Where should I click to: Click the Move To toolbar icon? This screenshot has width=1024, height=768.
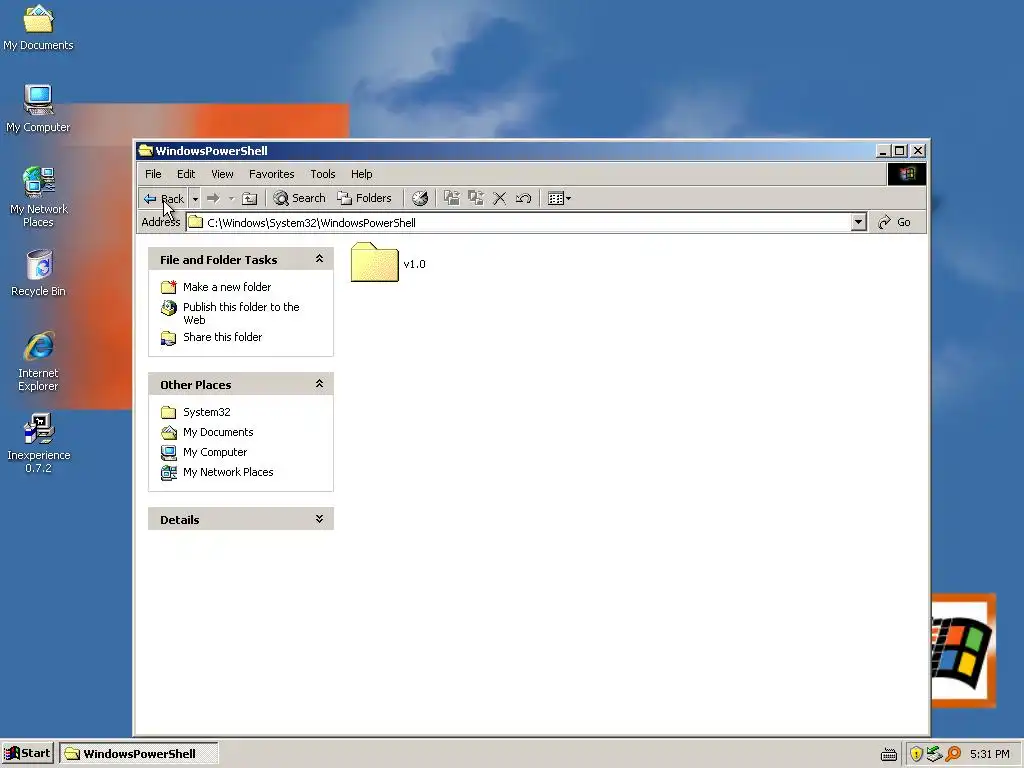pos(451,199)
